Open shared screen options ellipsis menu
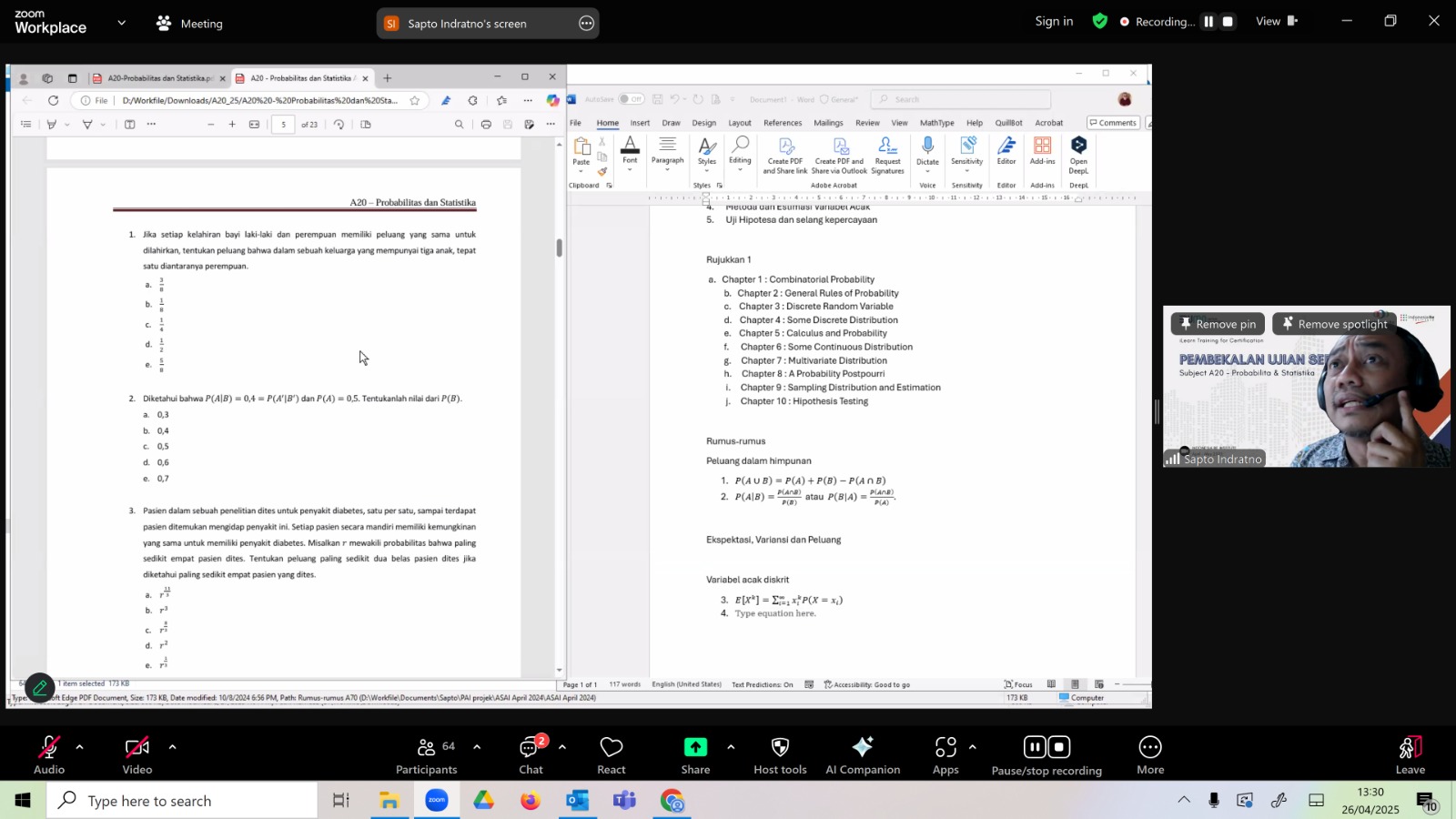The image size is (1456, 819). point(587,24)
